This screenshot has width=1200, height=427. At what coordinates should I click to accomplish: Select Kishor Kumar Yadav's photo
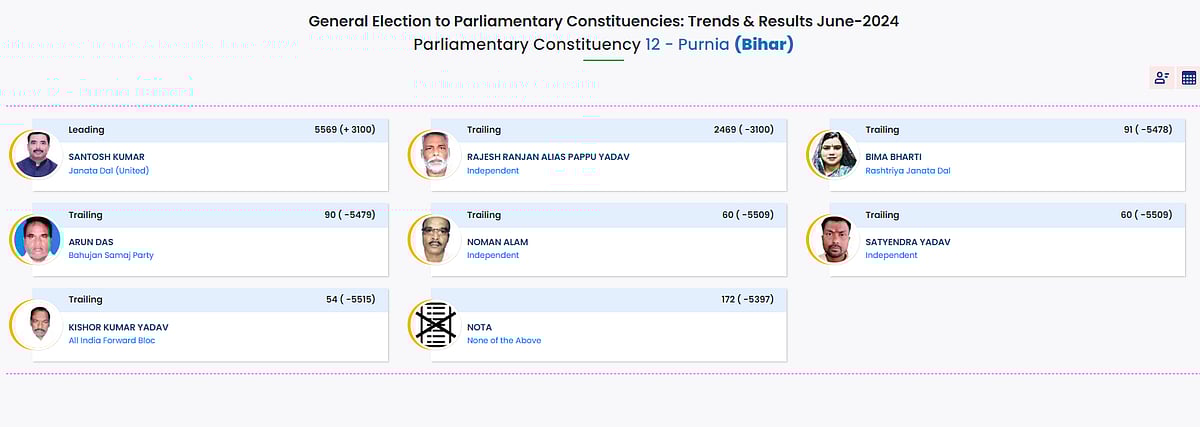(x=37, y=325)
